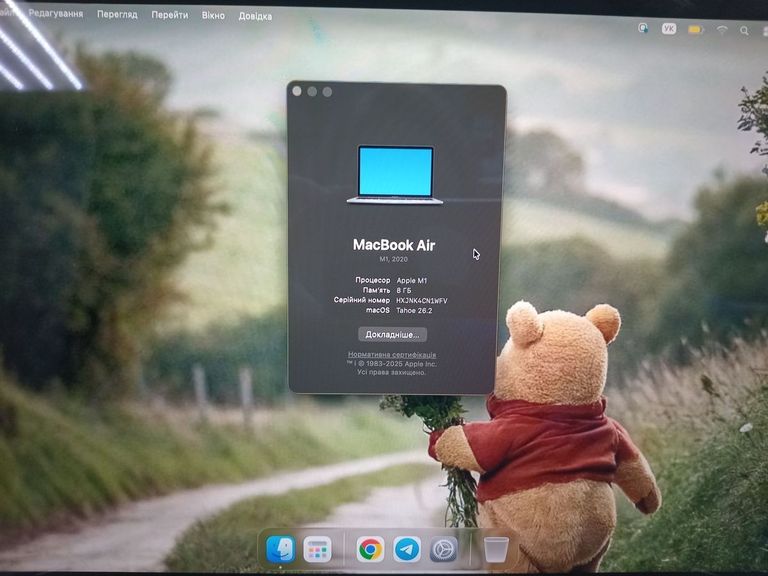Click the Докладніше... button
The image size is (768, 576).
pos(392,335)
